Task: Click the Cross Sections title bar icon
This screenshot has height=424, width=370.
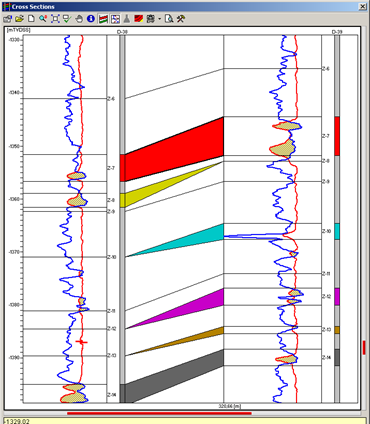Action: [x=6, y=7]
